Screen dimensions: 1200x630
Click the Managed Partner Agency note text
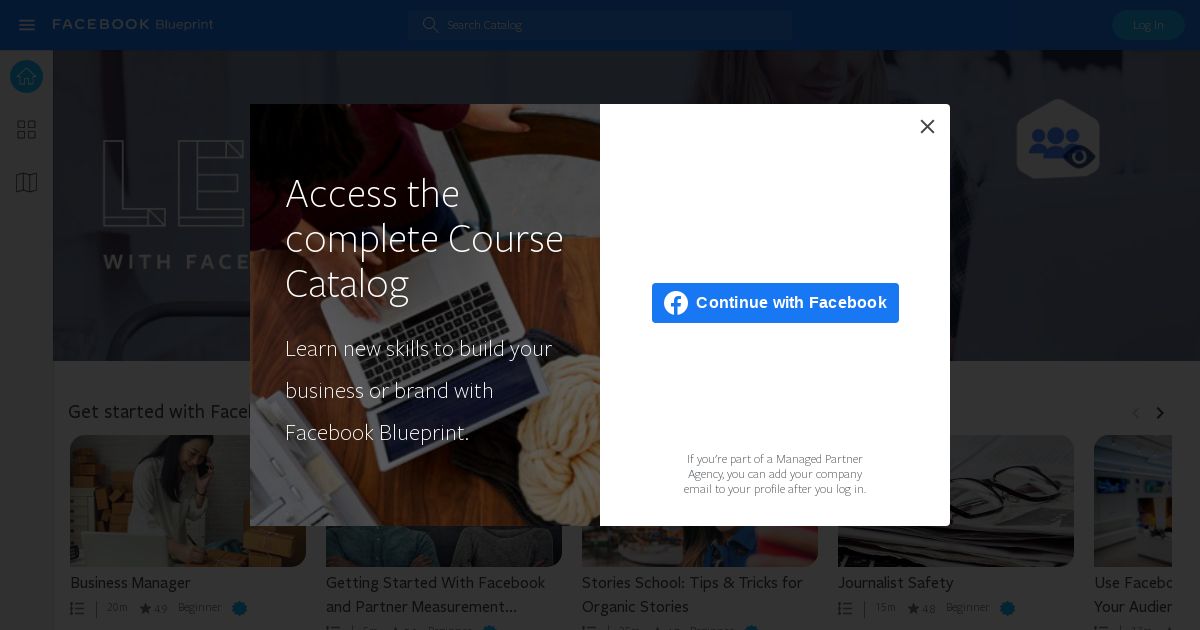click(x=775, y=474)
